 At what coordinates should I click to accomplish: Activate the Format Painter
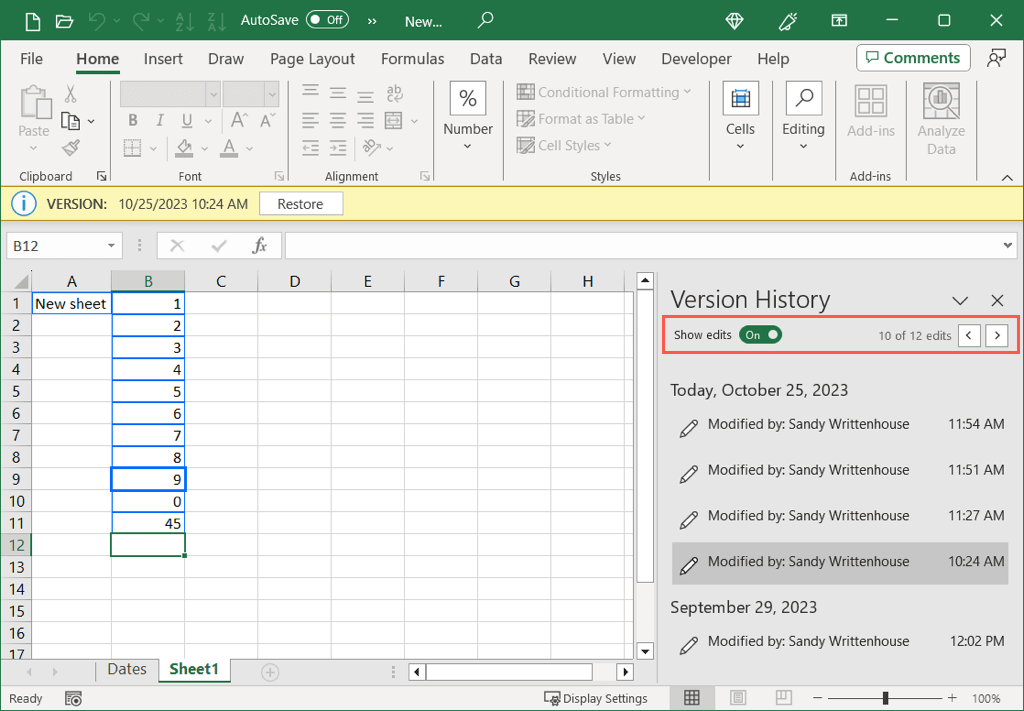coord(70,147)
